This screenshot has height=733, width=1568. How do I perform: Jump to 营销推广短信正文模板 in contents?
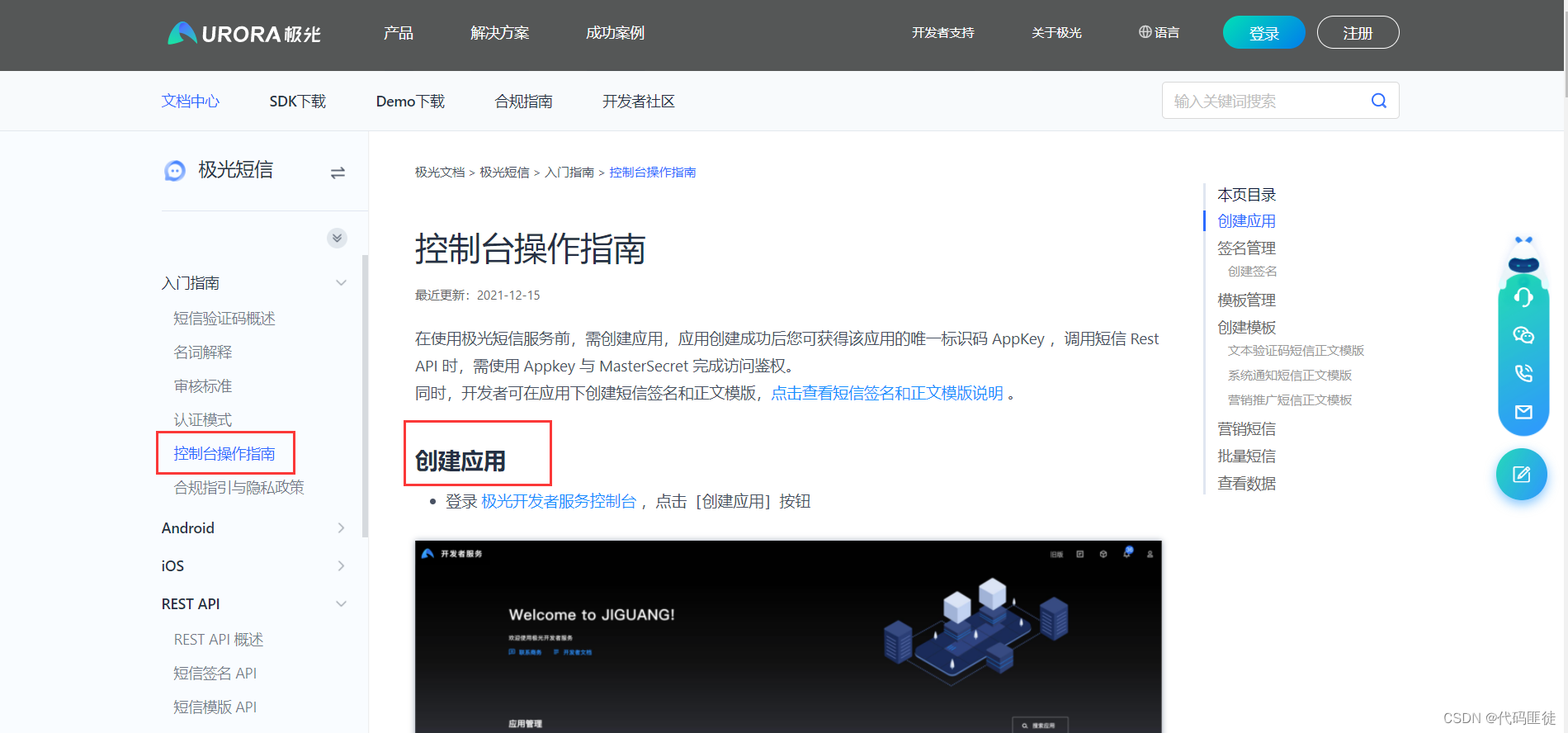pyautogui.click(x=1290, y=400)
